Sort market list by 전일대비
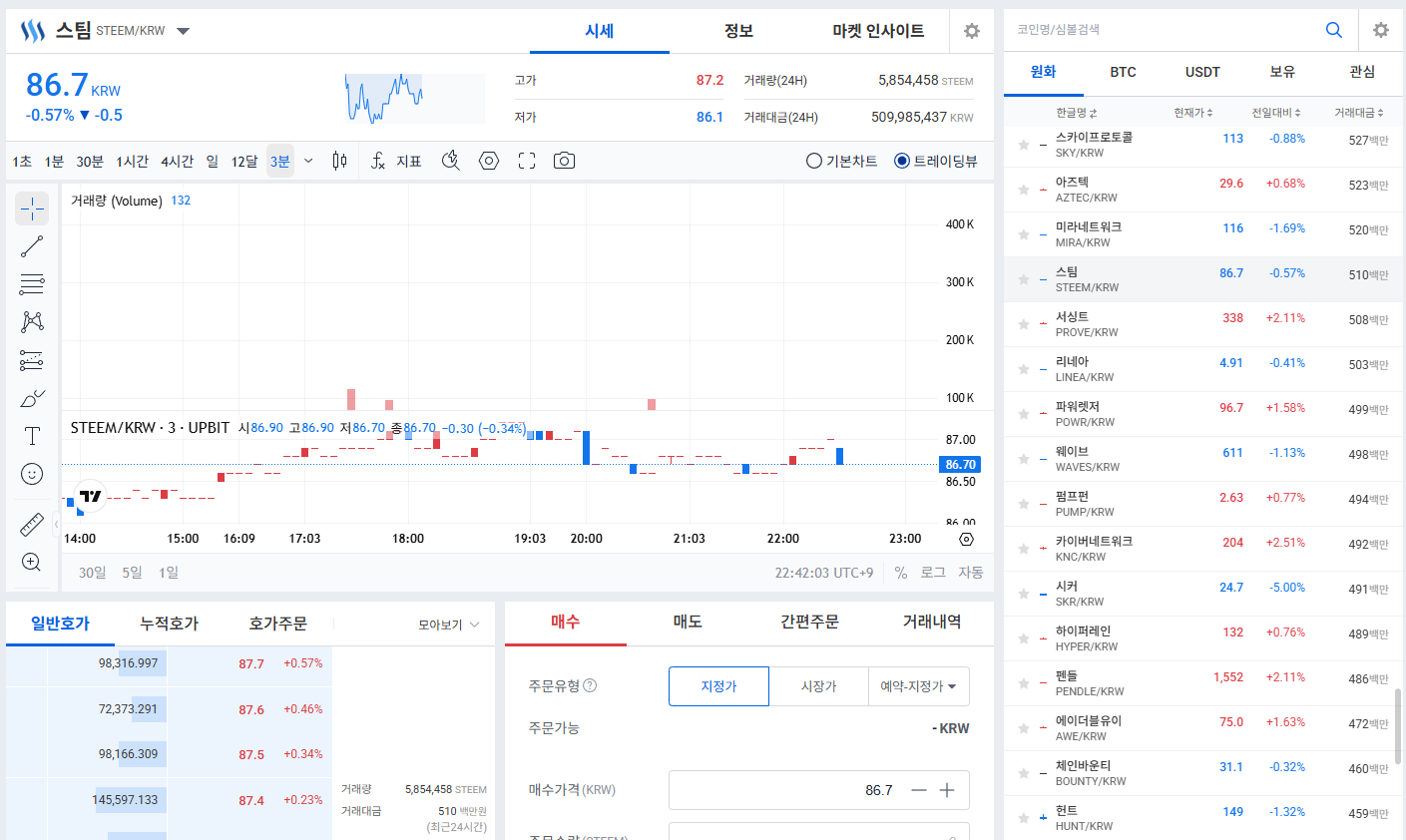Image resolution: width=1406 pixels, height=840 pixels. click(x=1276, y=113)
